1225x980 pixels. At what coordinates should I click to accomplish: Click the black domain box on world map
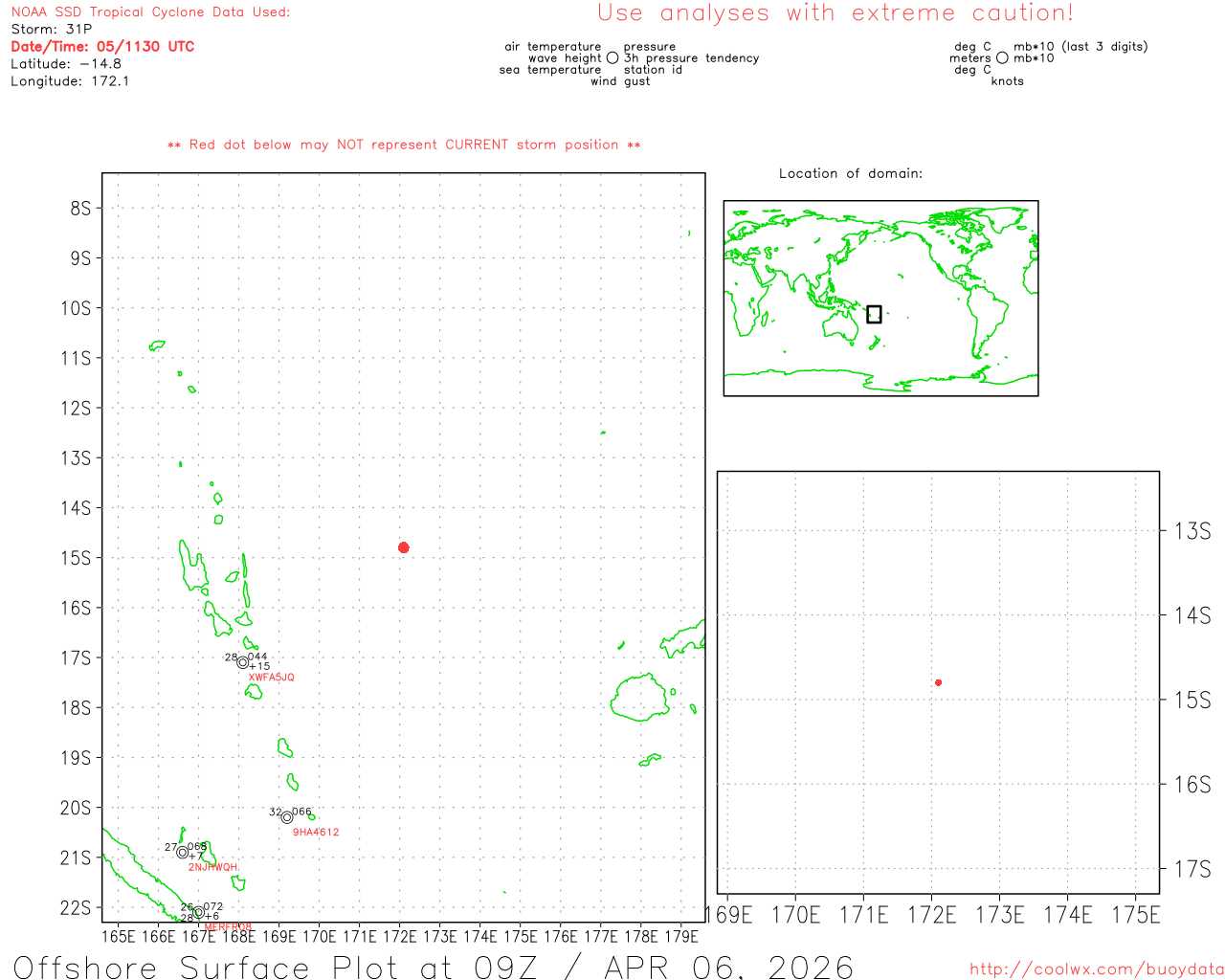[x=874, y=314]
